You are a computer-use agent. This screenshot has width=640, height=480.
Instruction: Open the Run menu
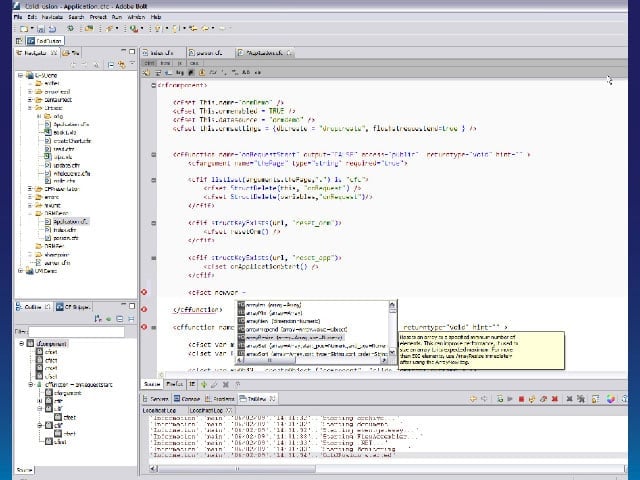point(117,17)
